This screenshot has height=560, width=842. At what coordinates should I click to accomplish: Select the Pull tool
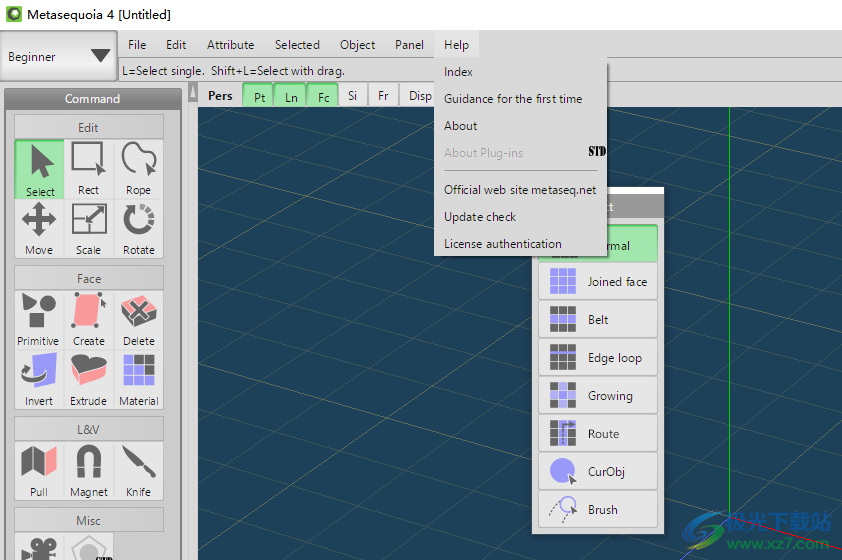pos(39,471)
